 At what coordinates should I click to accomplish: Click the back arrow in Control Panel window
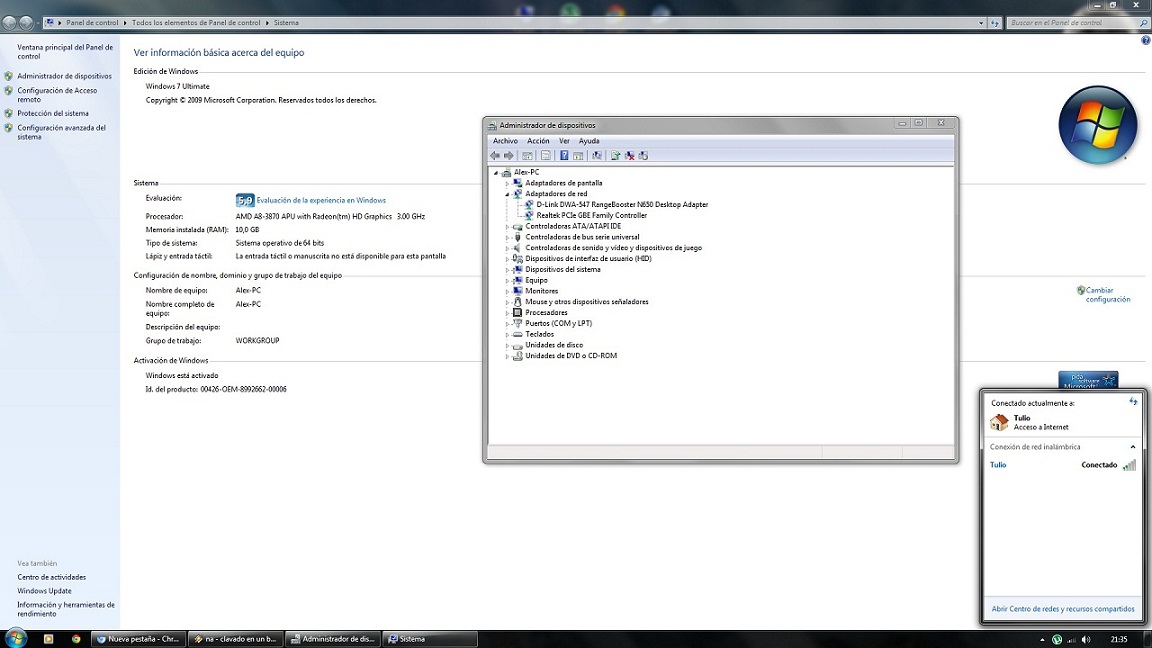10,23
